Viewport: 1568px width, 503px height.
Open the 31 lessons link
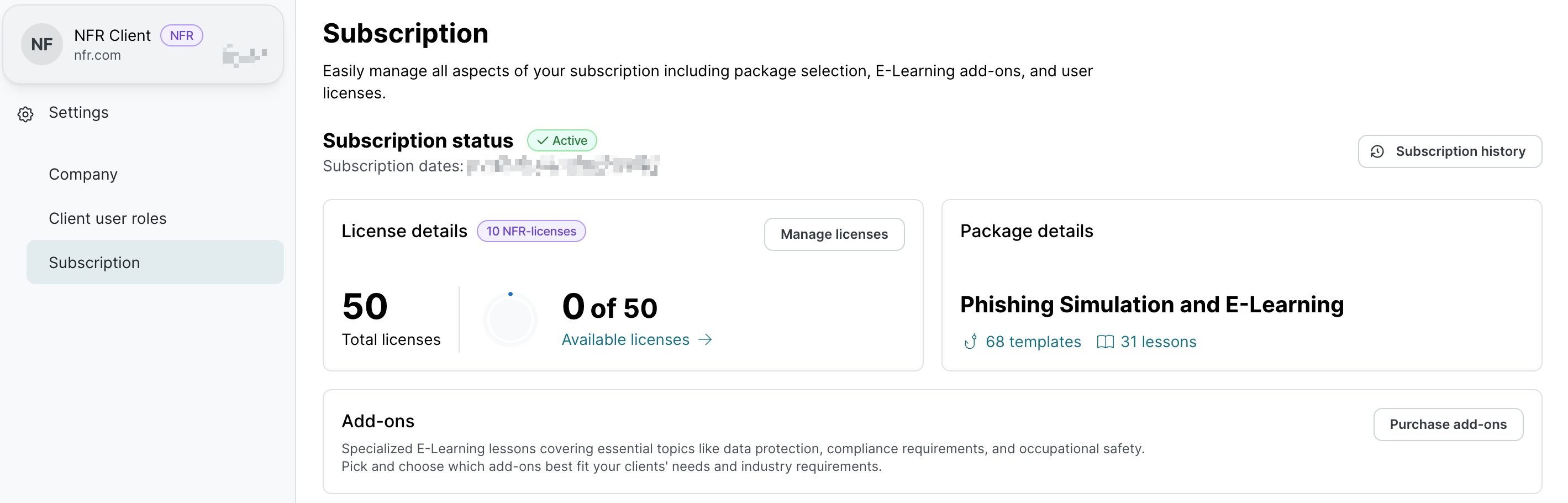(1157, 342)
